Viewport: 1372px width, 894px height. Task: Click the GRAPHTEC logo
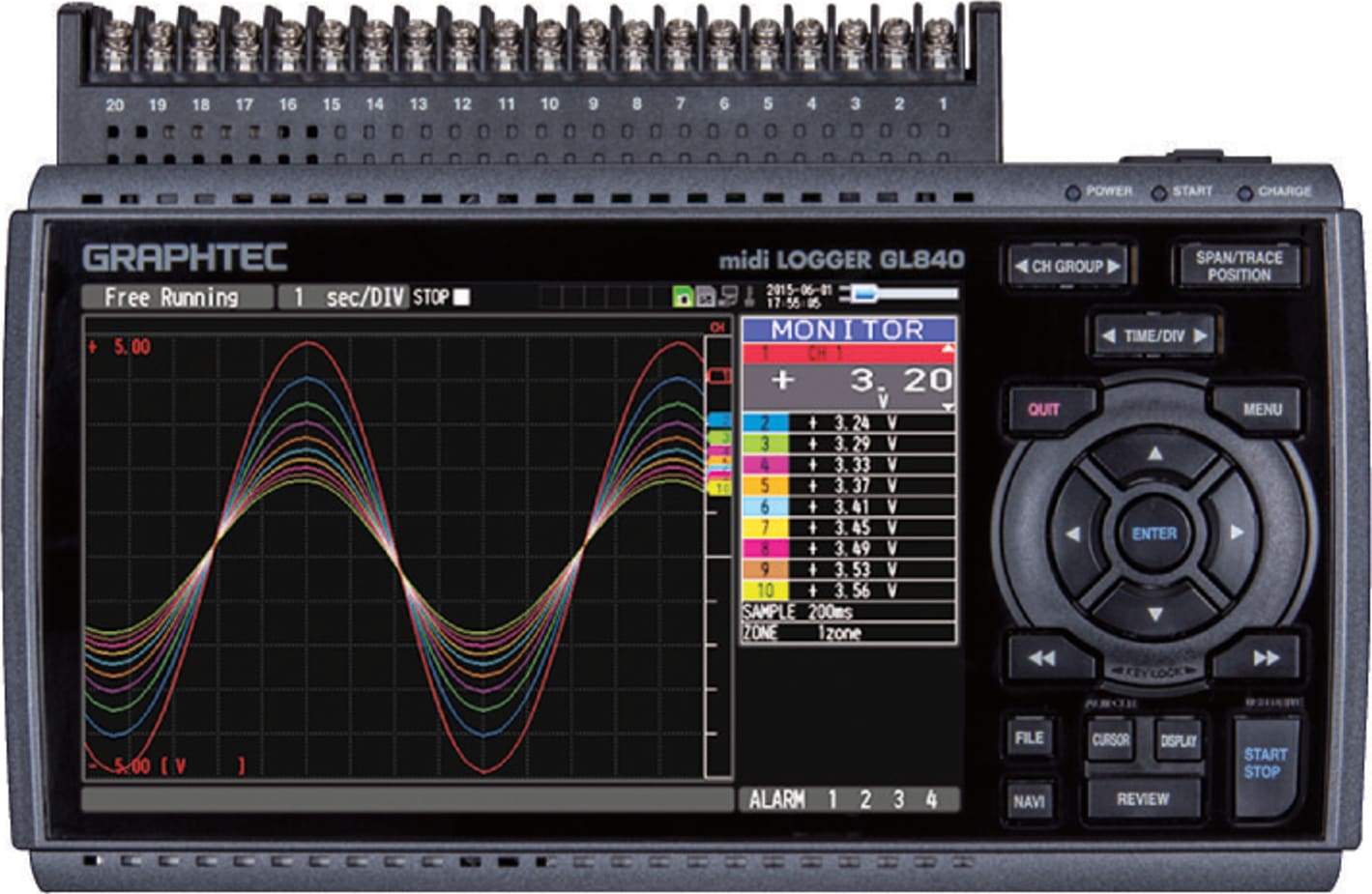tap(185, 257)
